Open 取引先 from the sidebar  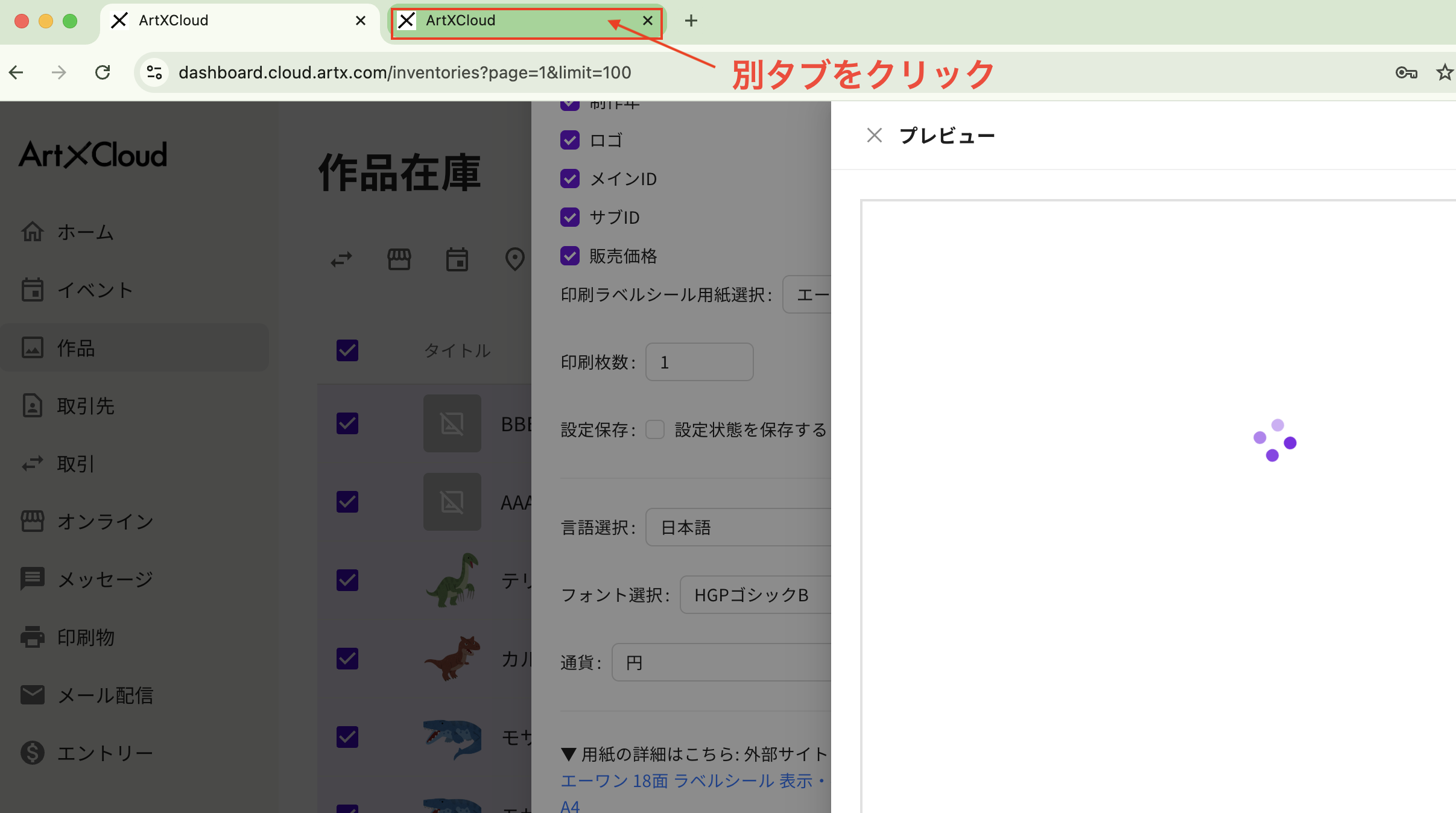pyautogui.click(x=86, y=405)
